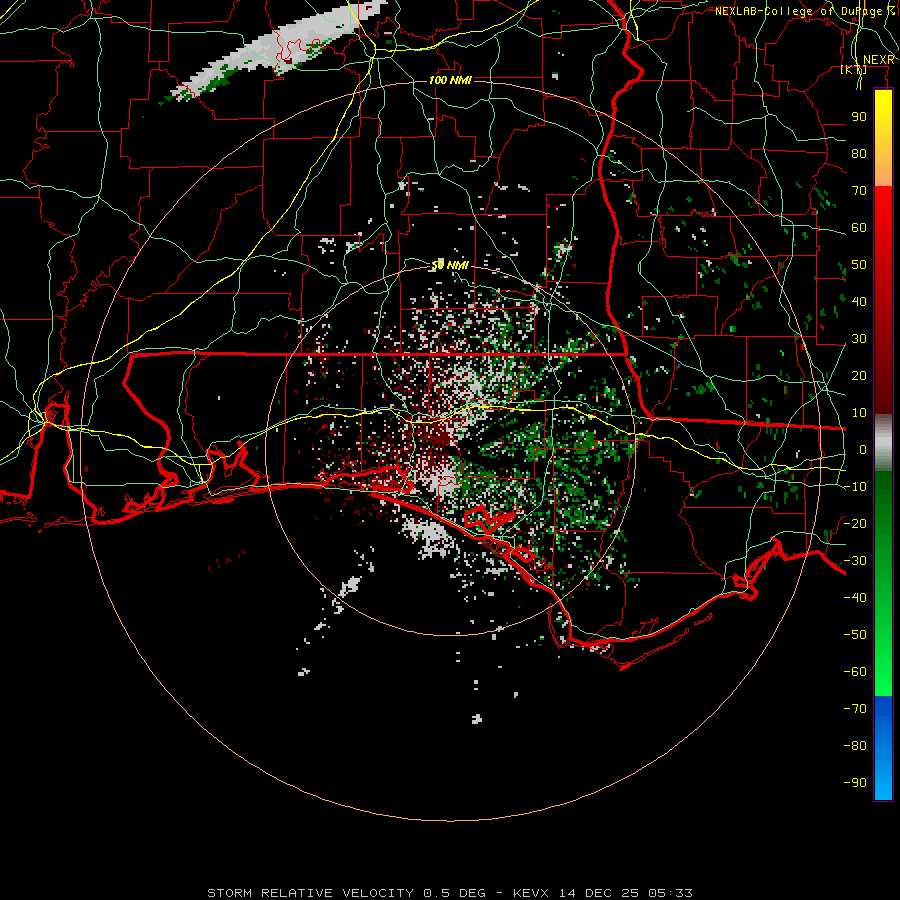900x900 pixels.
Task: Click the -40 value on the velocity scale
Action: click(x=855, y=598)
